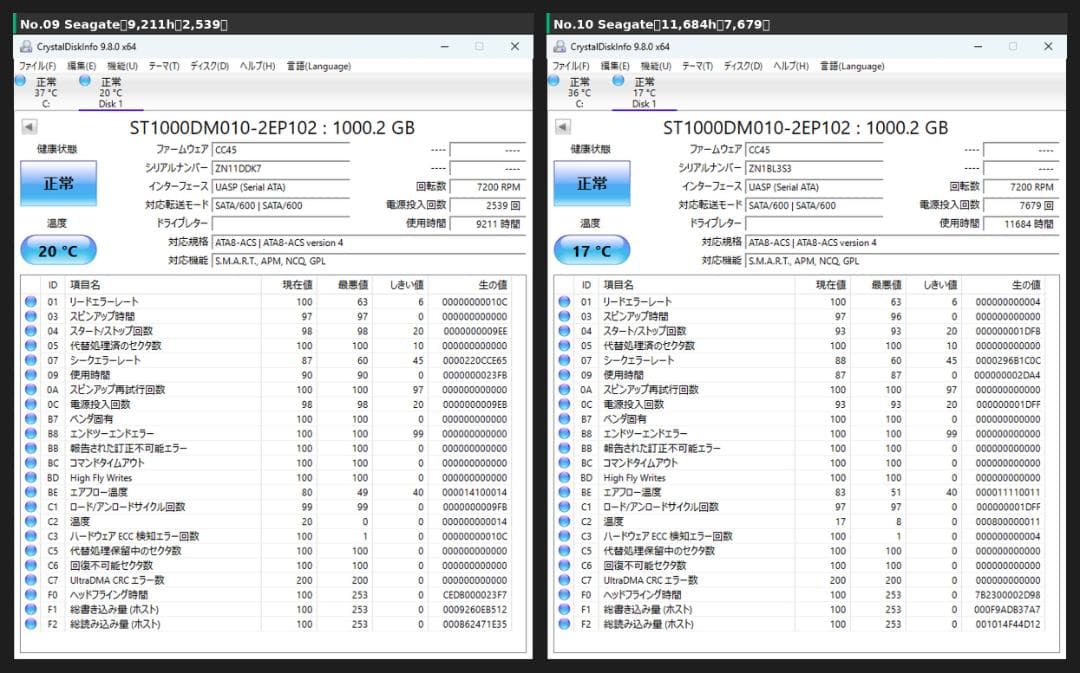Click CrystalDiskInfo app icon in left title bar
The width and height of the screenshot is (1080, 673).
coord(26,47)
